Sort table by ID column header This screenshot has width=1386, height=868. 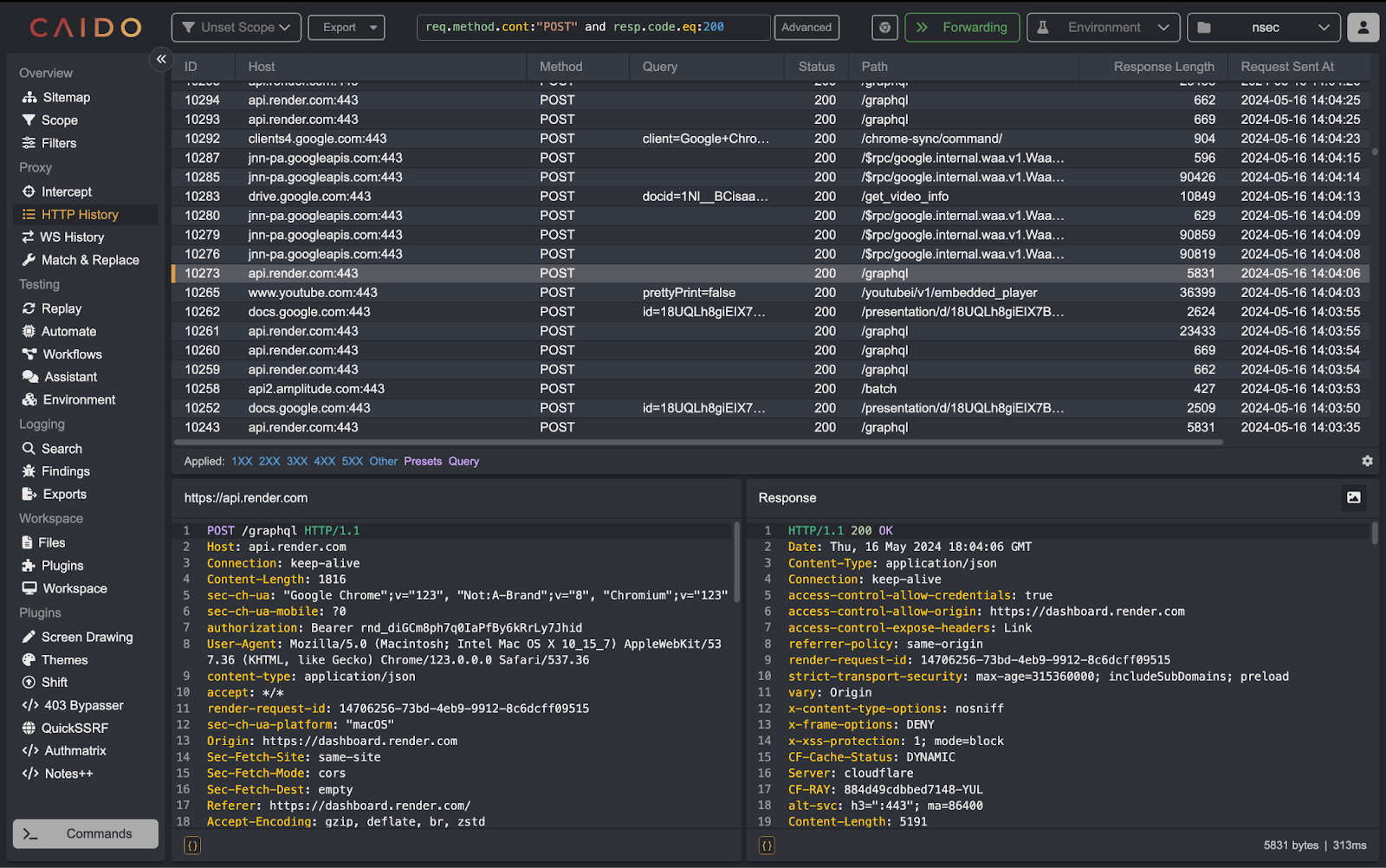[x=191, y=67]
